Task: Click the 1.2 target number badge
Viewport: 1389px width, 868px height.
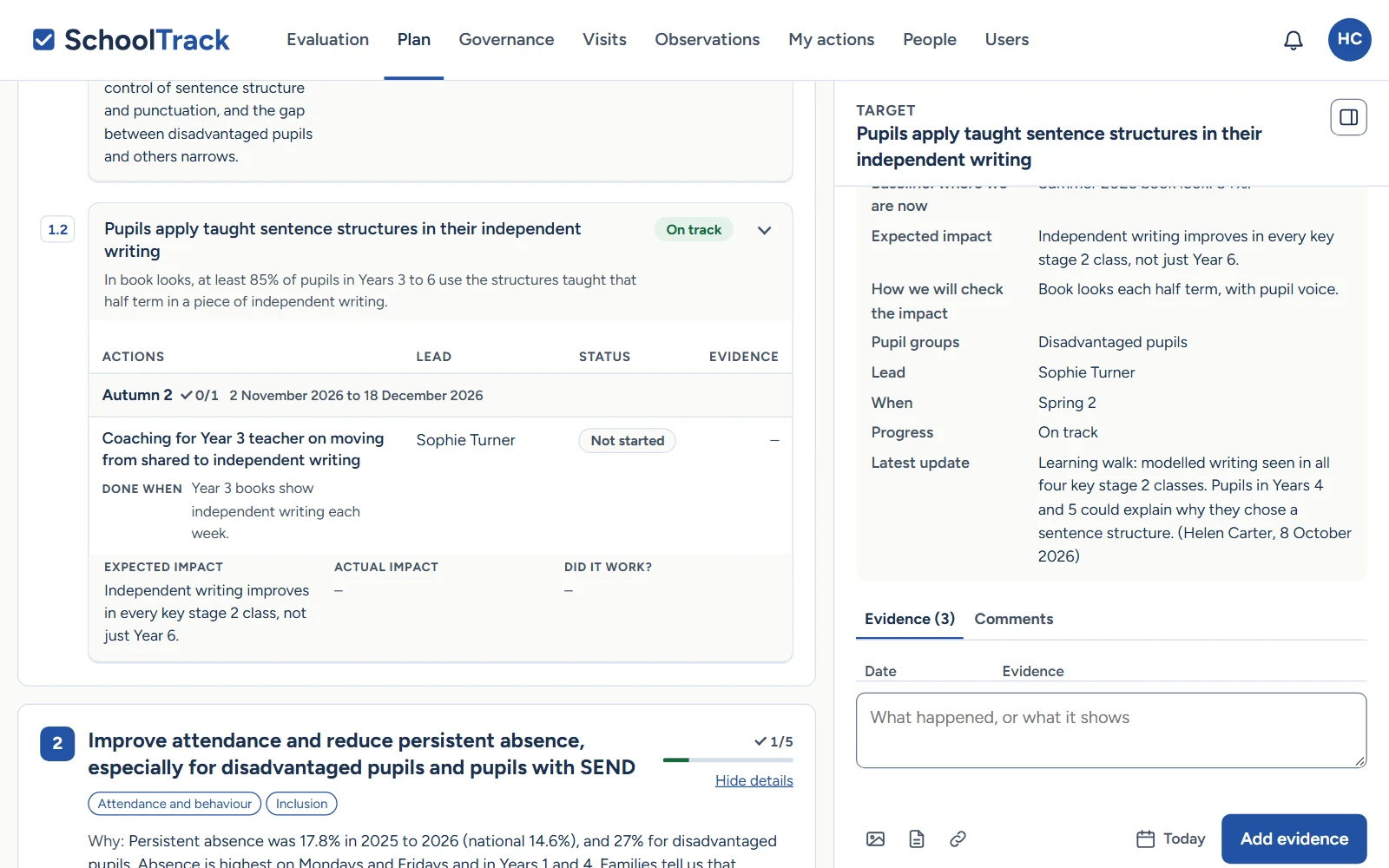Action: click(x=57, y=230)
